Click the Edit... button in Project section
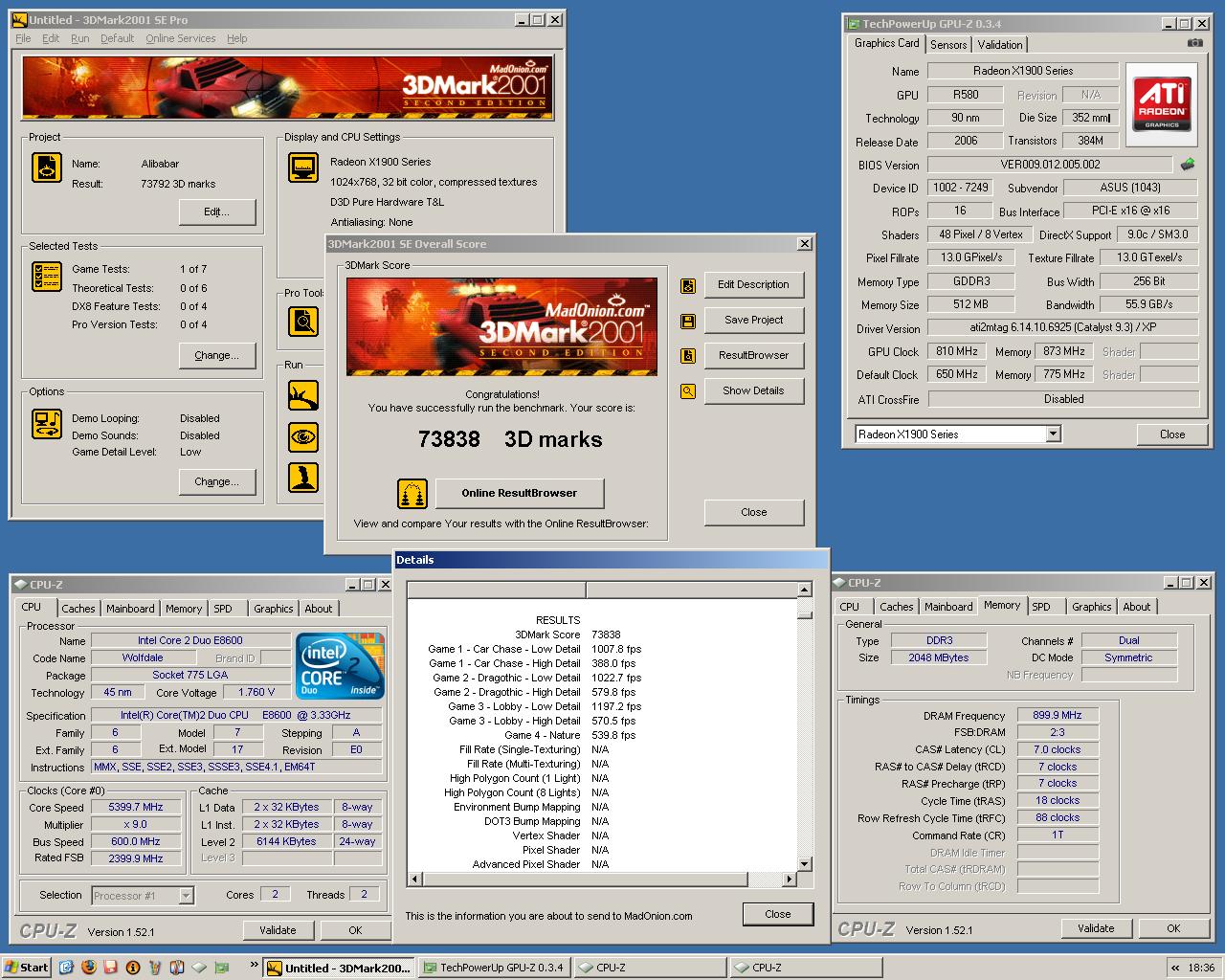1225x980 pixels. [216, 212]
